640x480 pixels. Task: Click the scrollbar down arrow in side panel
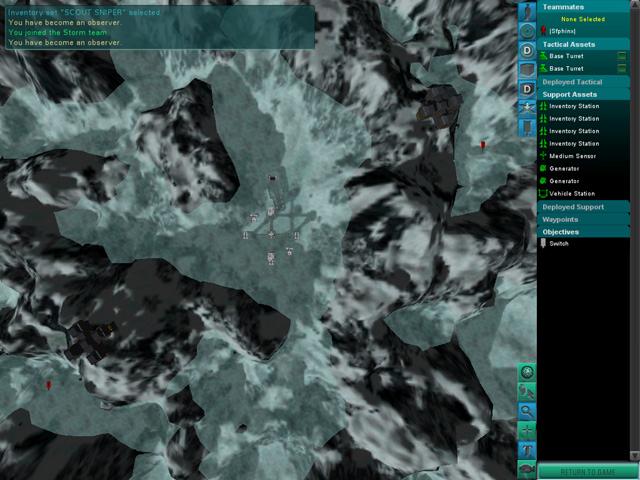pyautogui.click(x=635, y=455)
